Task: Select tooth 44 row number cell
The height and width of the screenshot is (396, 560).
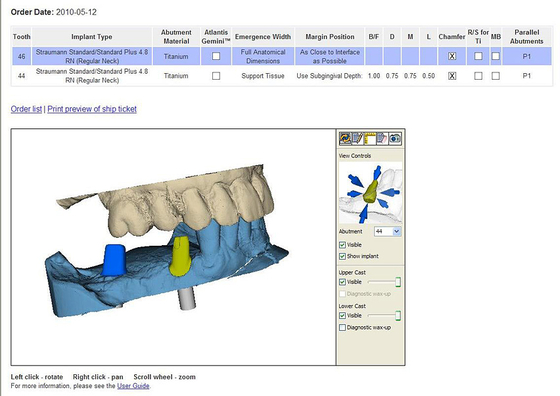Action: coord(21,76)
